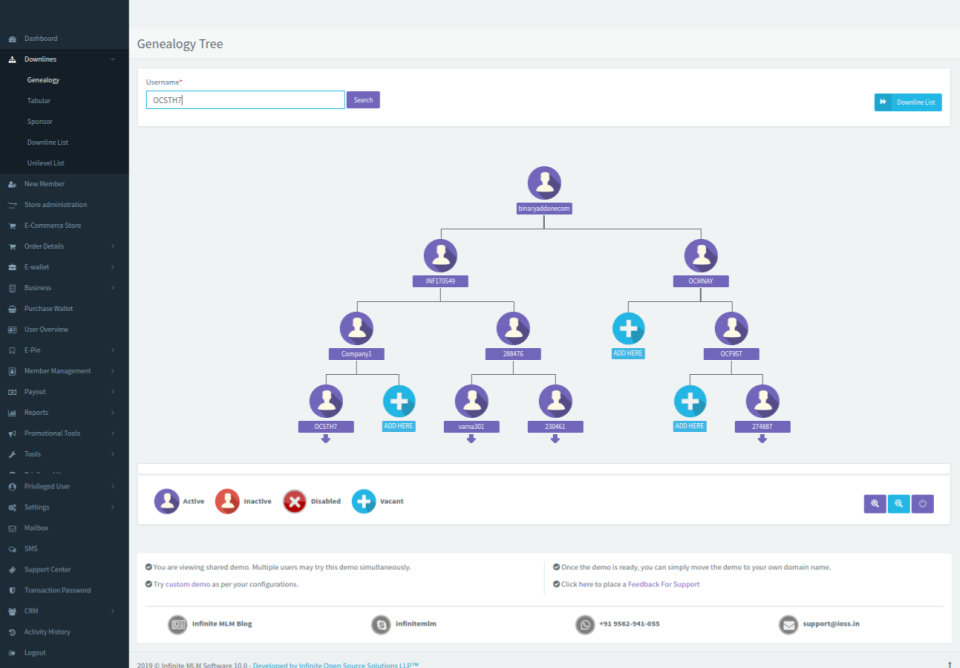This screenshot has height=668, width=960.
Task: Click the Skype icon for infinitemlm
Action: pyautogui.click(x=381, y=624)
